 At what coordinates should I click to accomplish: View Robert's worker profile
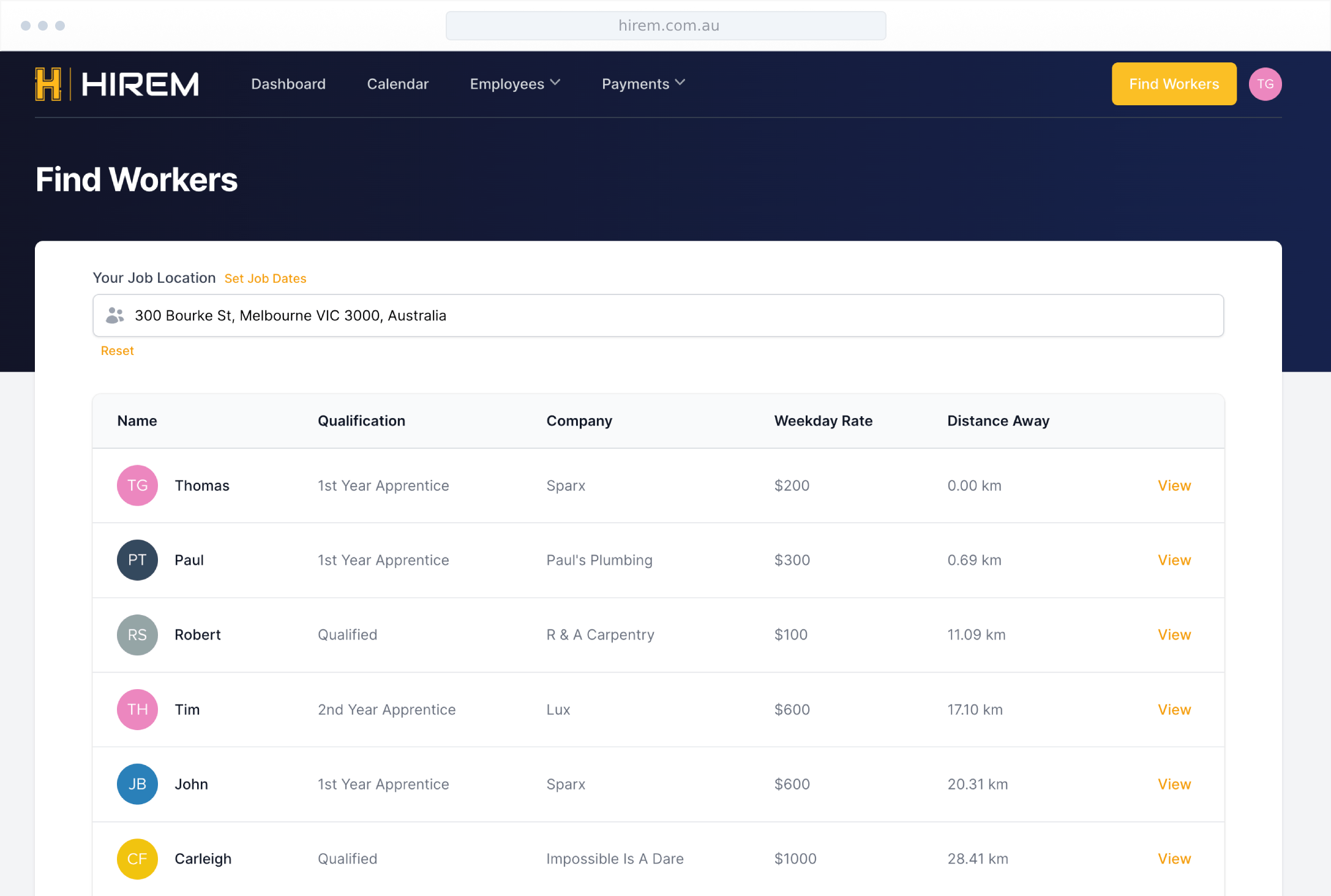pyautogui.click(x=1174, y=635)
